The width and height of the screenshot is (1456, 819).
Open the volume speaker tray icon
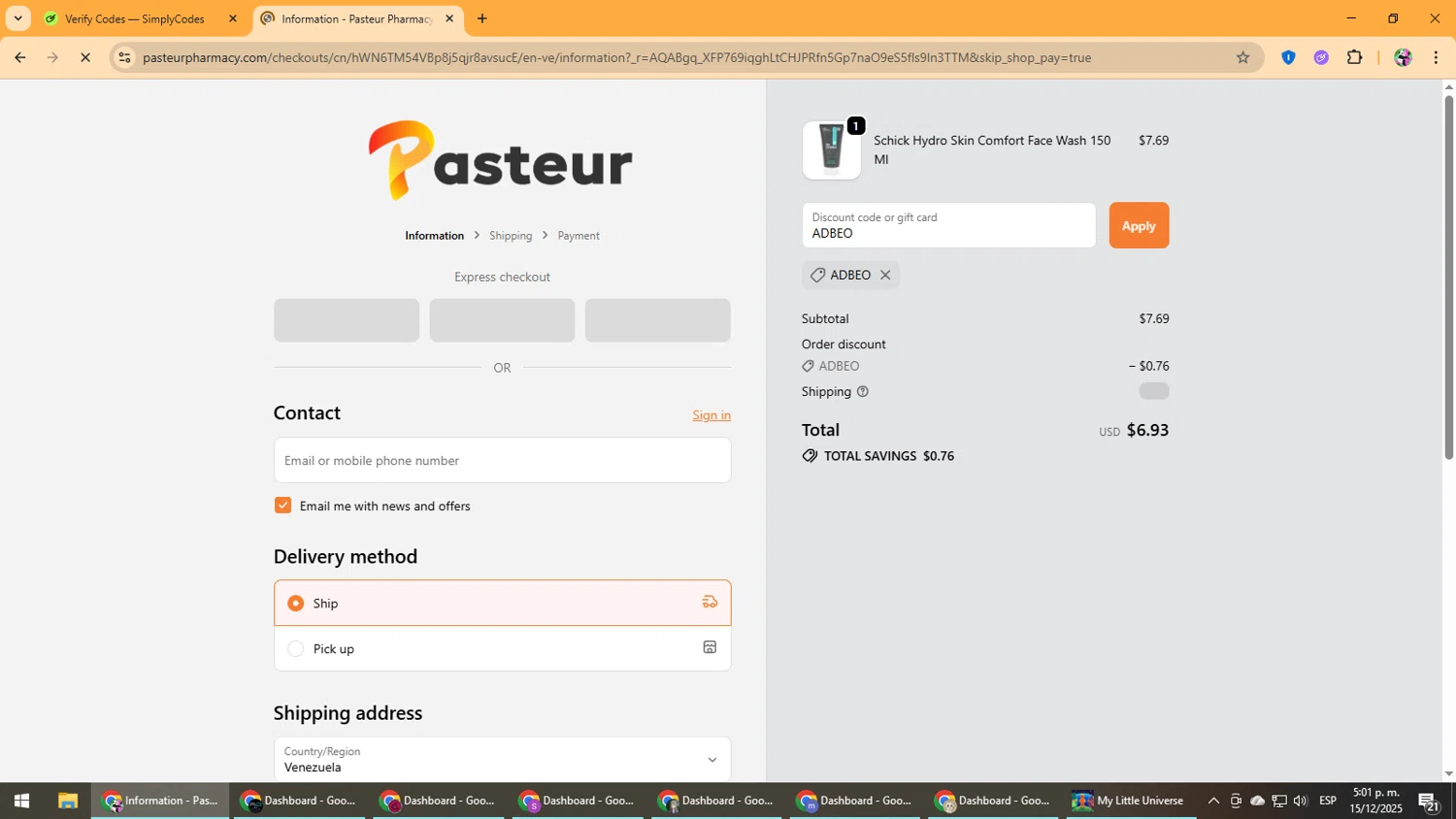click(1301, 801)
